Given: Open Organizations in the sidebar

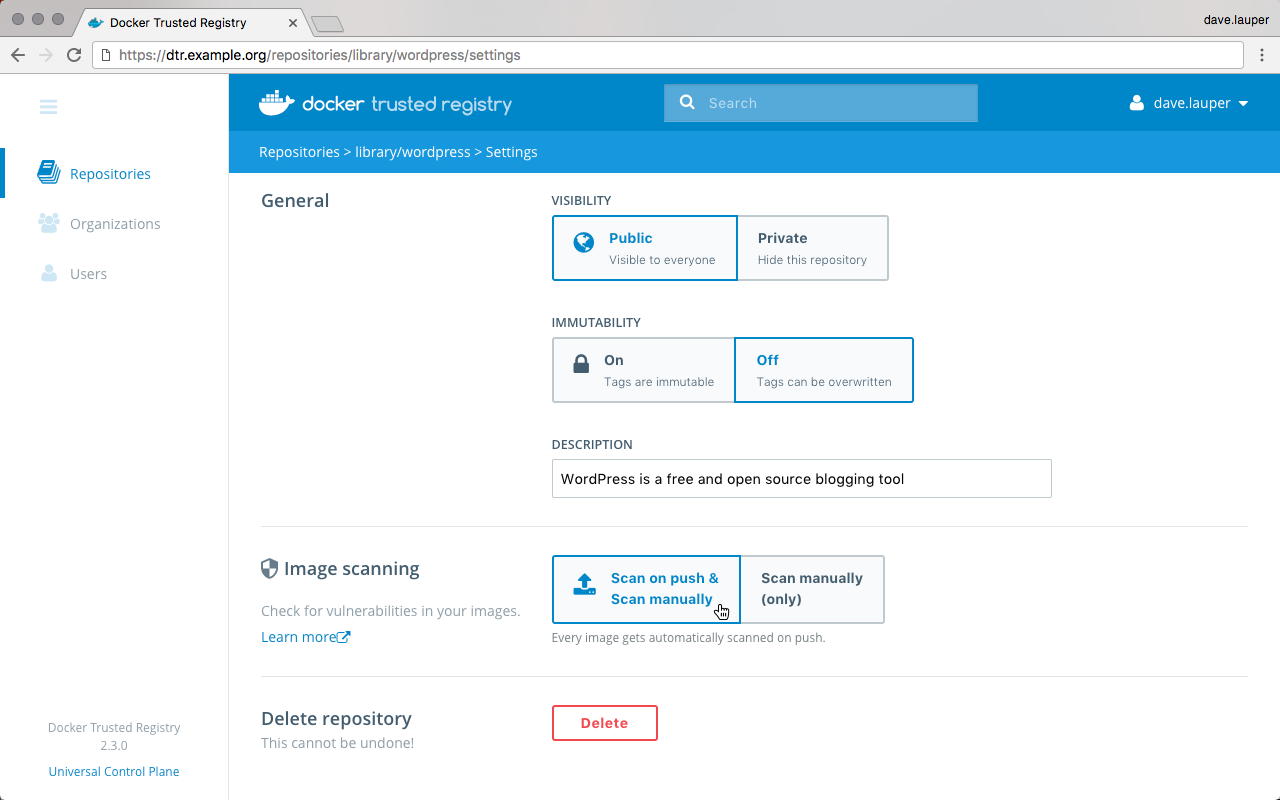Looking at the screenshot, I should 114,224.
